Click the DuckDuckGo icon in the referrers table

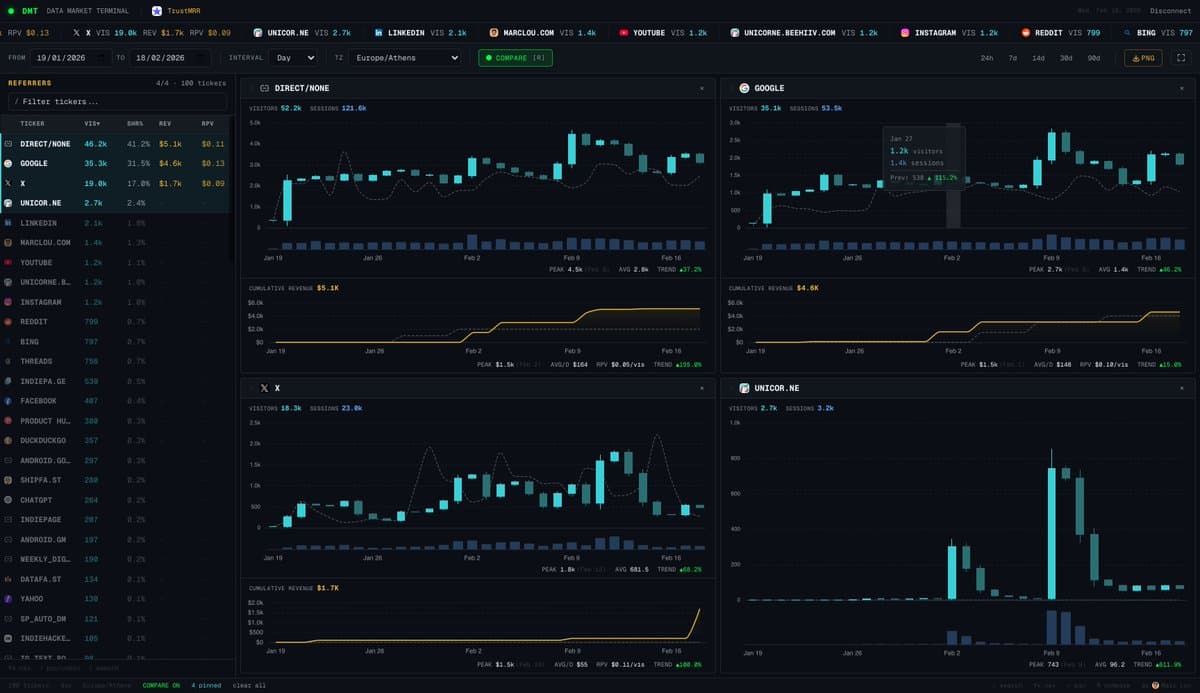point(8,440)
